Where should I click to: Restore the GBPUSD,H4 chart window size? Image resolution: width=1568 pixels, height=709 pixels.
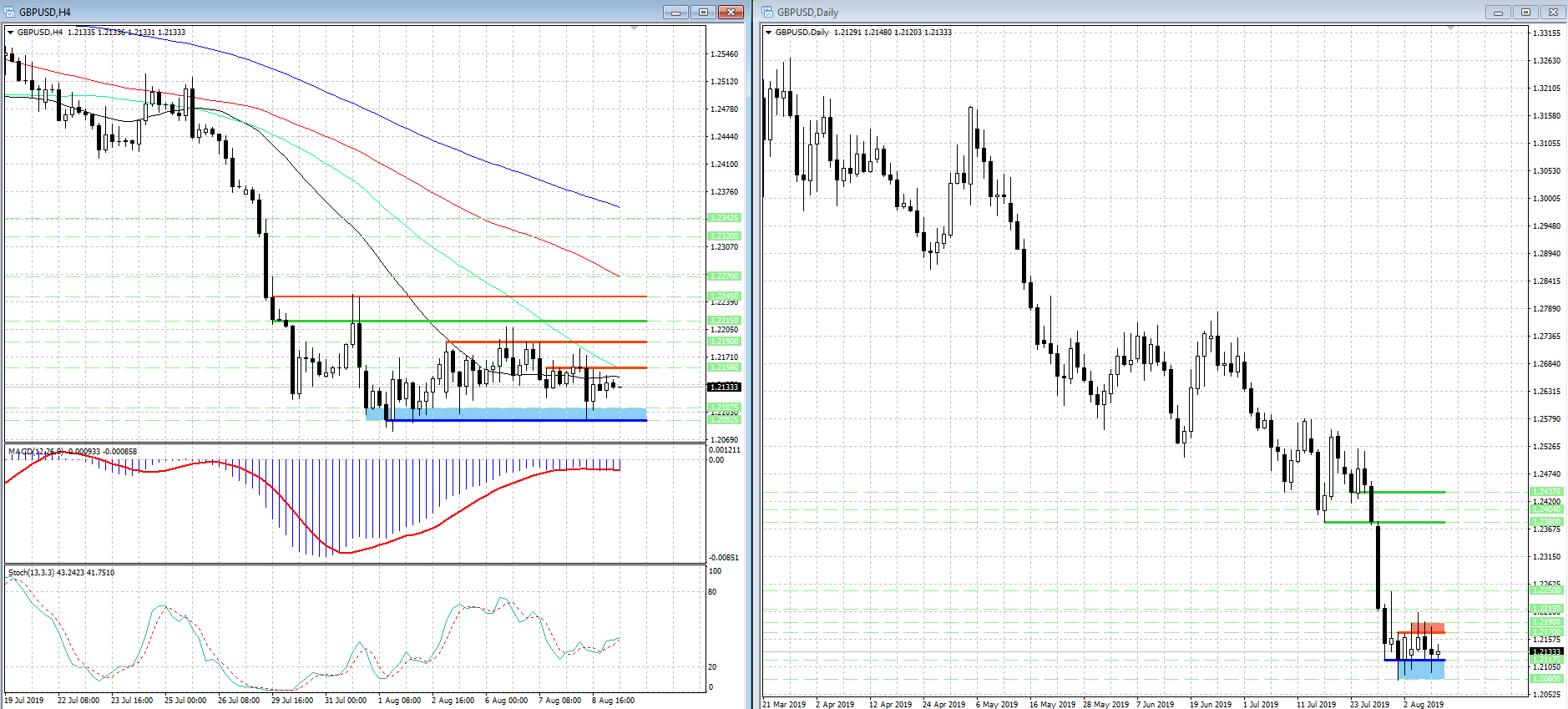[x=703, y=12]
